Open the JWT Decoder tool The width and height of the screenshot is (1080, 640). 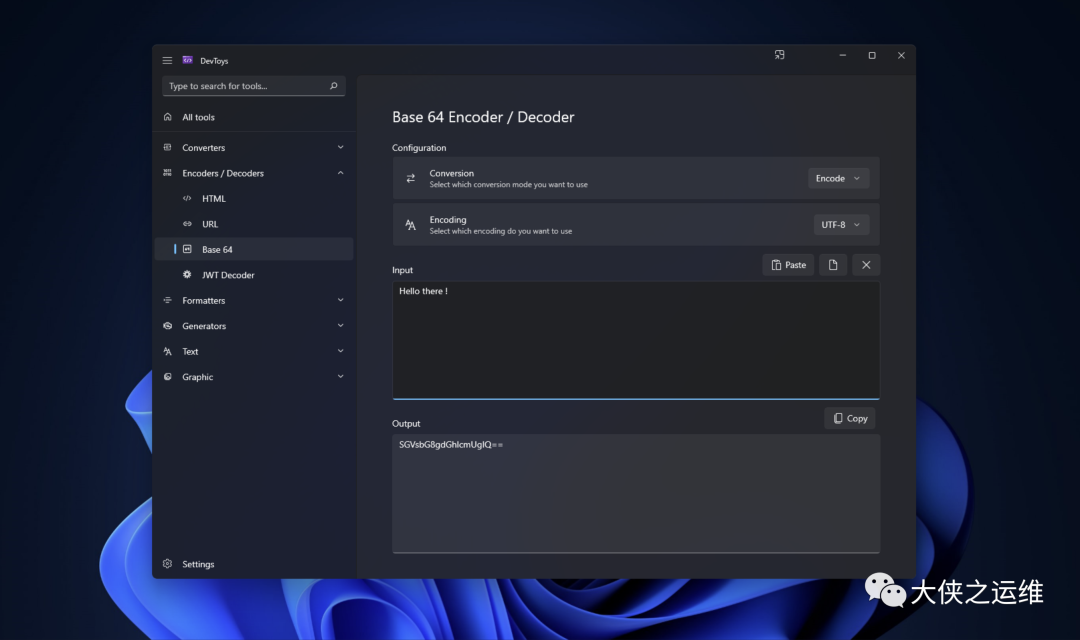tap(253, 275)
